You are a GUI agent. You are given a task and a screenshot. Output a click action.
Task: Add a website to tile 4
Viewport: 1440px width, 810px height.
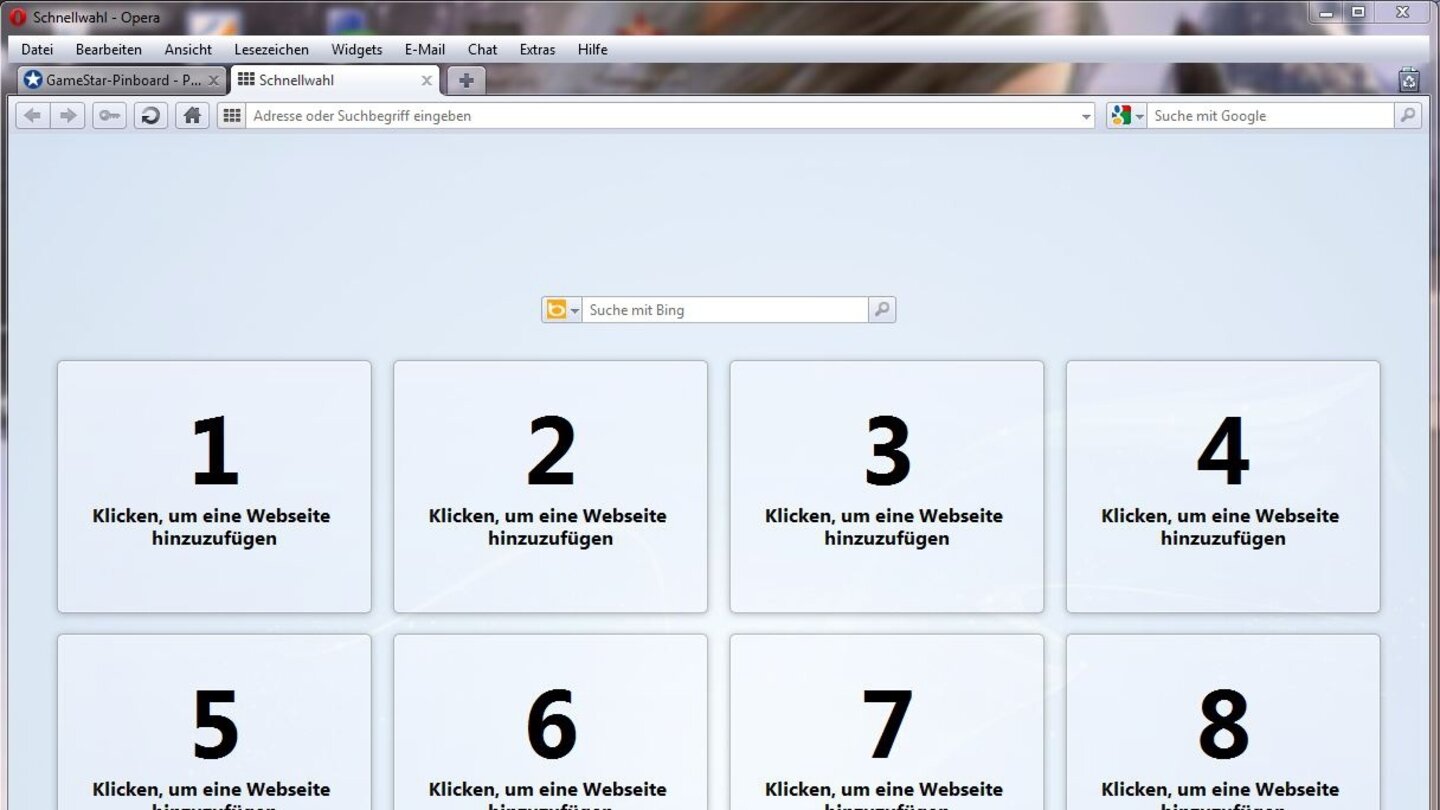point(1222,486)
